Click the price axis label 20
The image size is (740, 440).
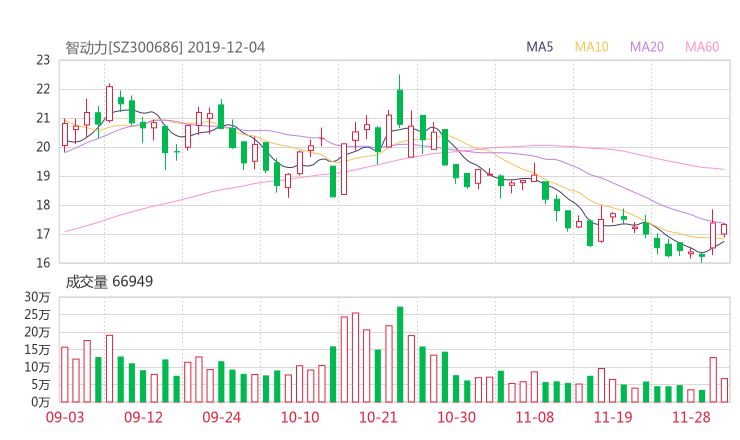(43, 147)
